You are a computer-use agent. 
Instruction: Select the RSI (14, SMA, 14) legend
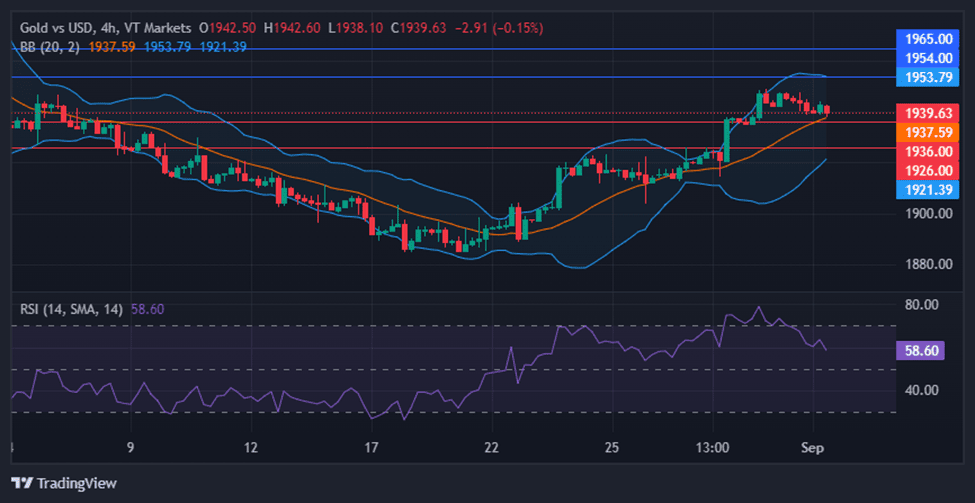coord(70,310)
